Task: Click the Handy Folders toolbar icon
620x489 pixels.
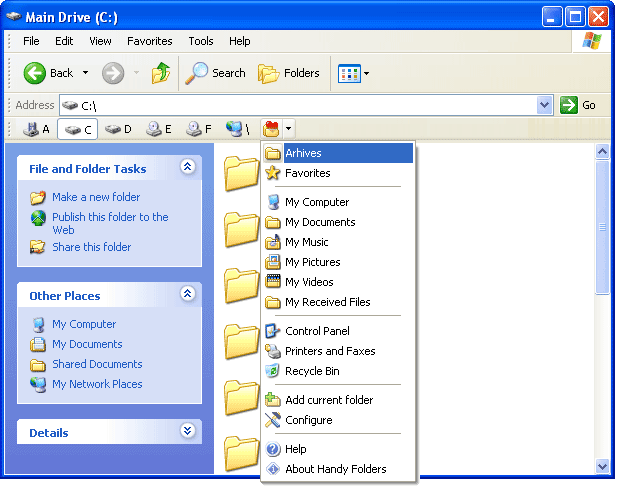Action: (x=271, y=129)
